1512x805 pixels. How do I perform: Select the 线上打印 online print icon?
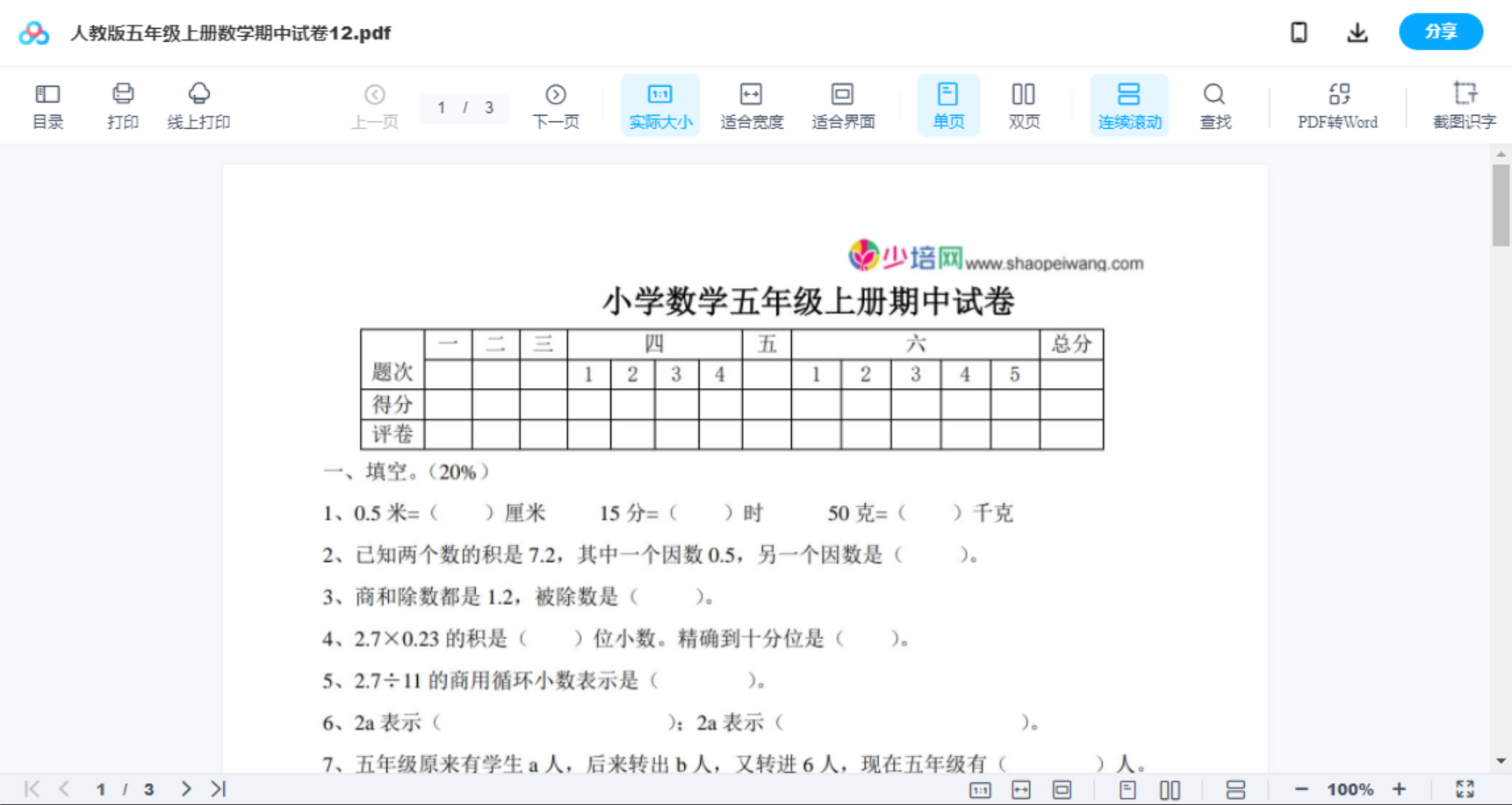pos(198,104)
